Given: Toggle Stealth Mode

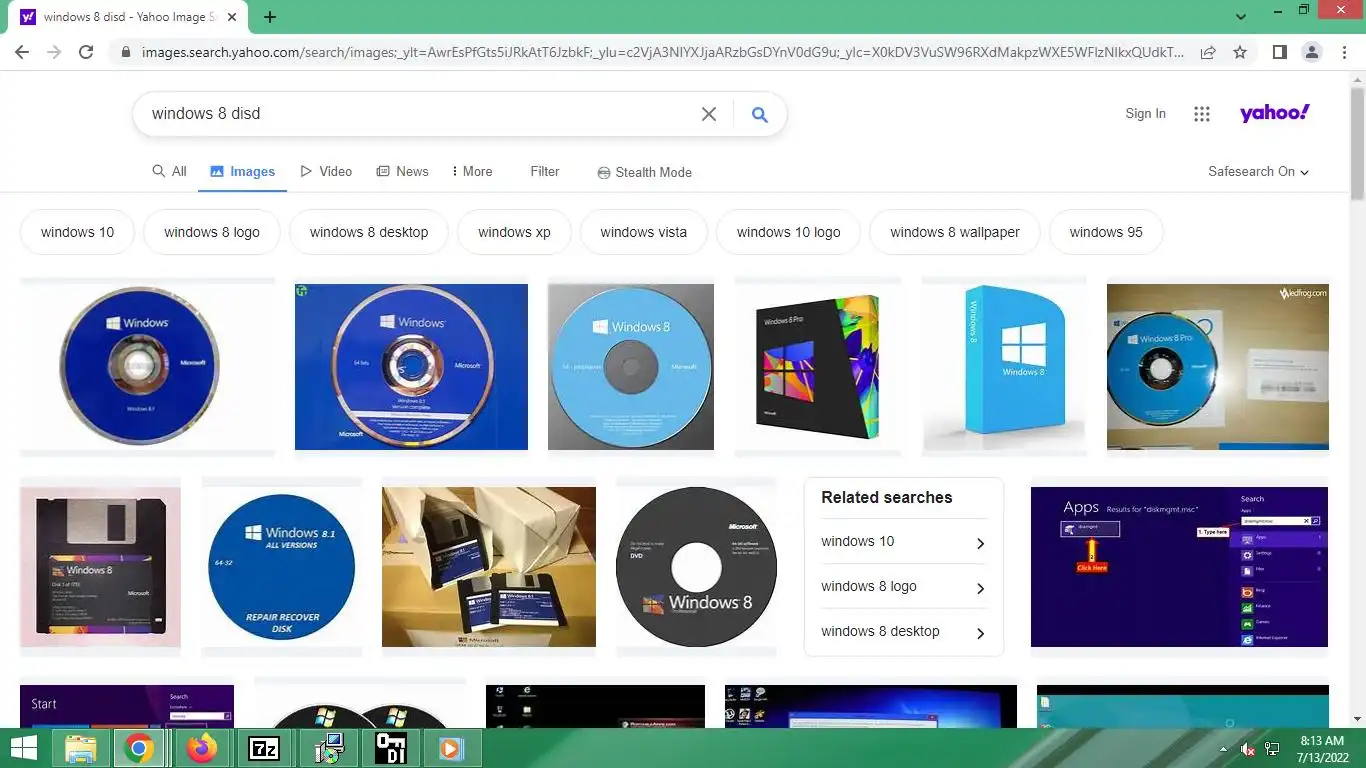Looking at the screenshot, I should pyautogui.click(x=644, y=172).
